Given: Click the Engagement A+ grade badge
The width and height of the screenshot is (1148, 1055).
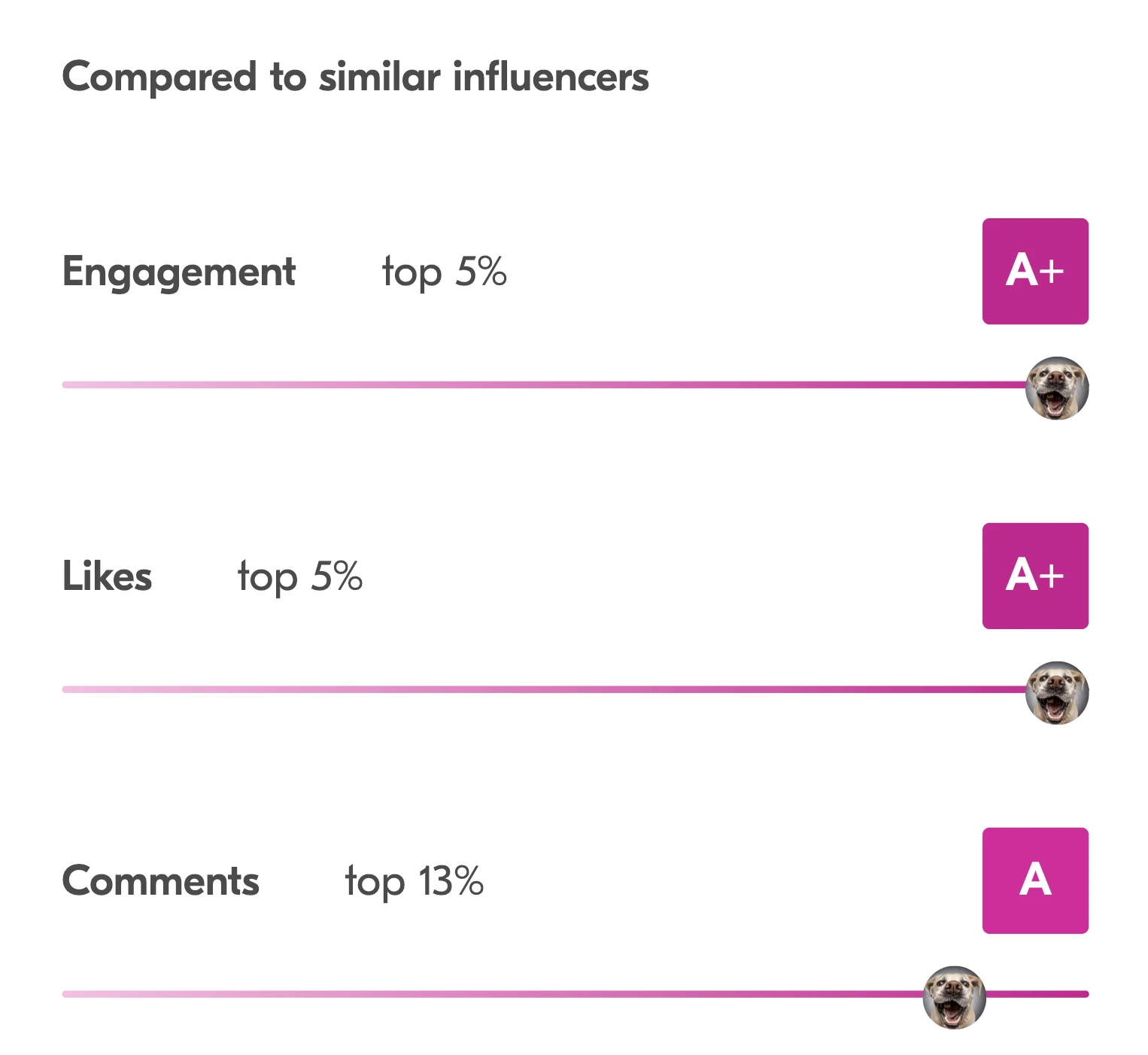Looking at the screenshot, I should (1035, 272).
